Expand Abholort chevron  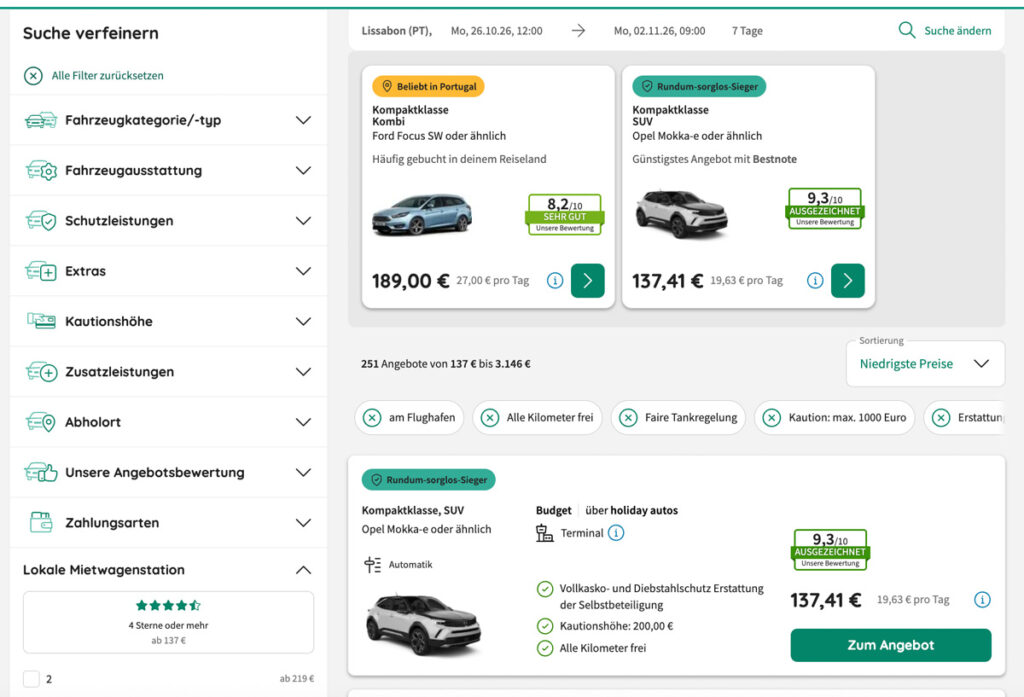(x=303, y=422)
